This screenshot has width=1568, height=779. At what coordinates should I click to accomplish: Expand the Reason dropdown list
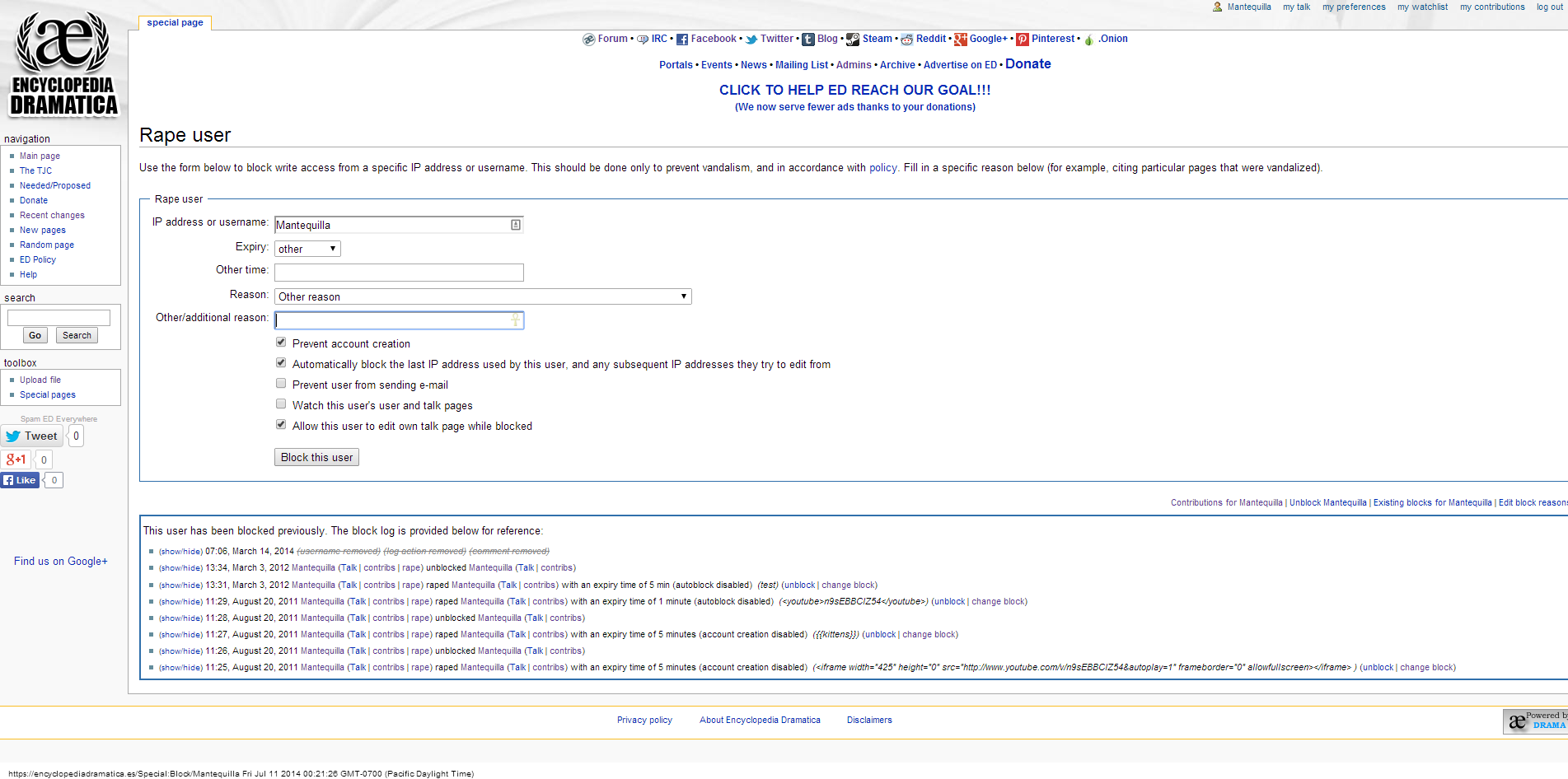483,296
